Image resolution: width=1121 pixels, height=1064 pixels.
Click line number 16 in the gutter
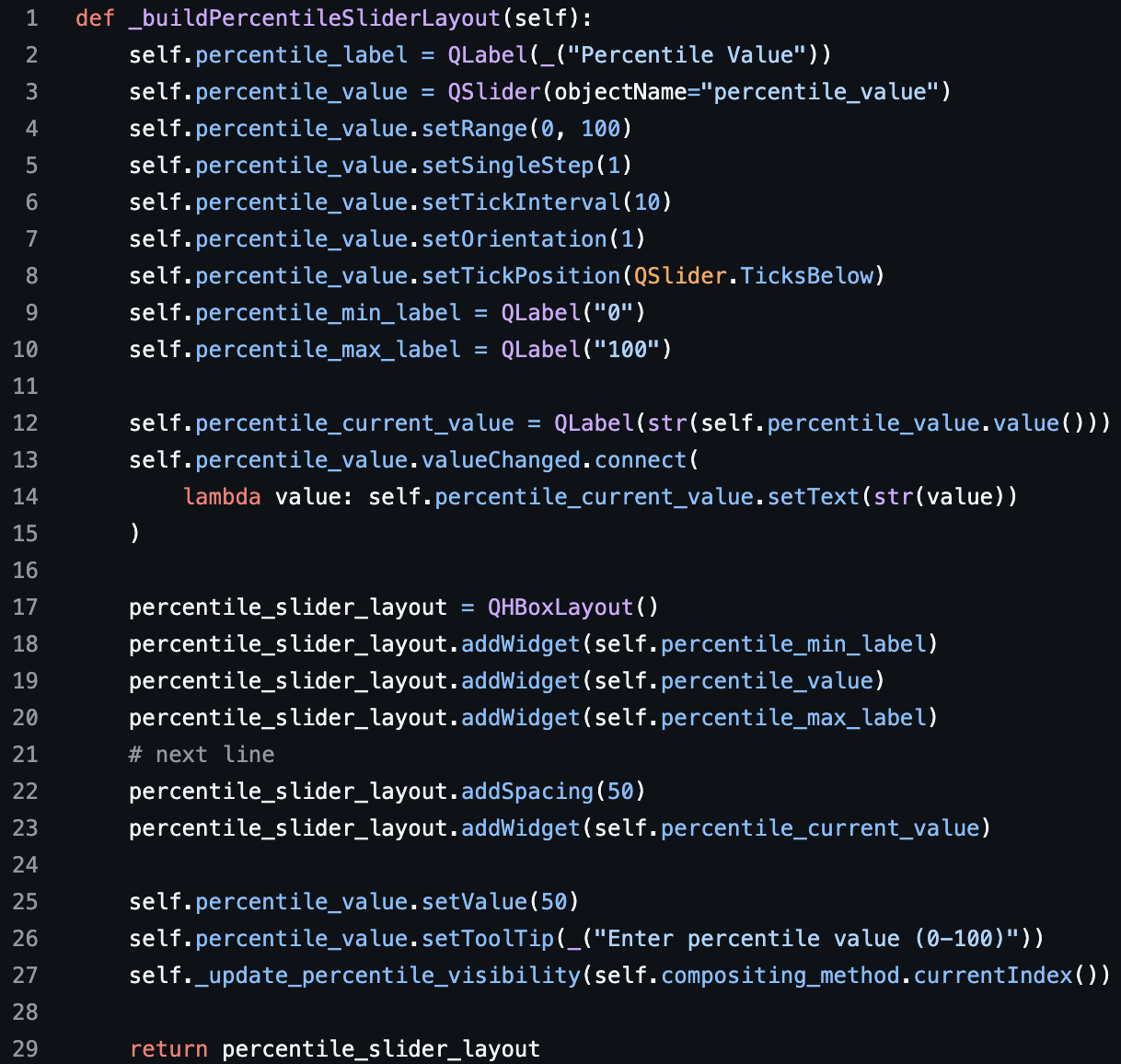coord(26,571)
